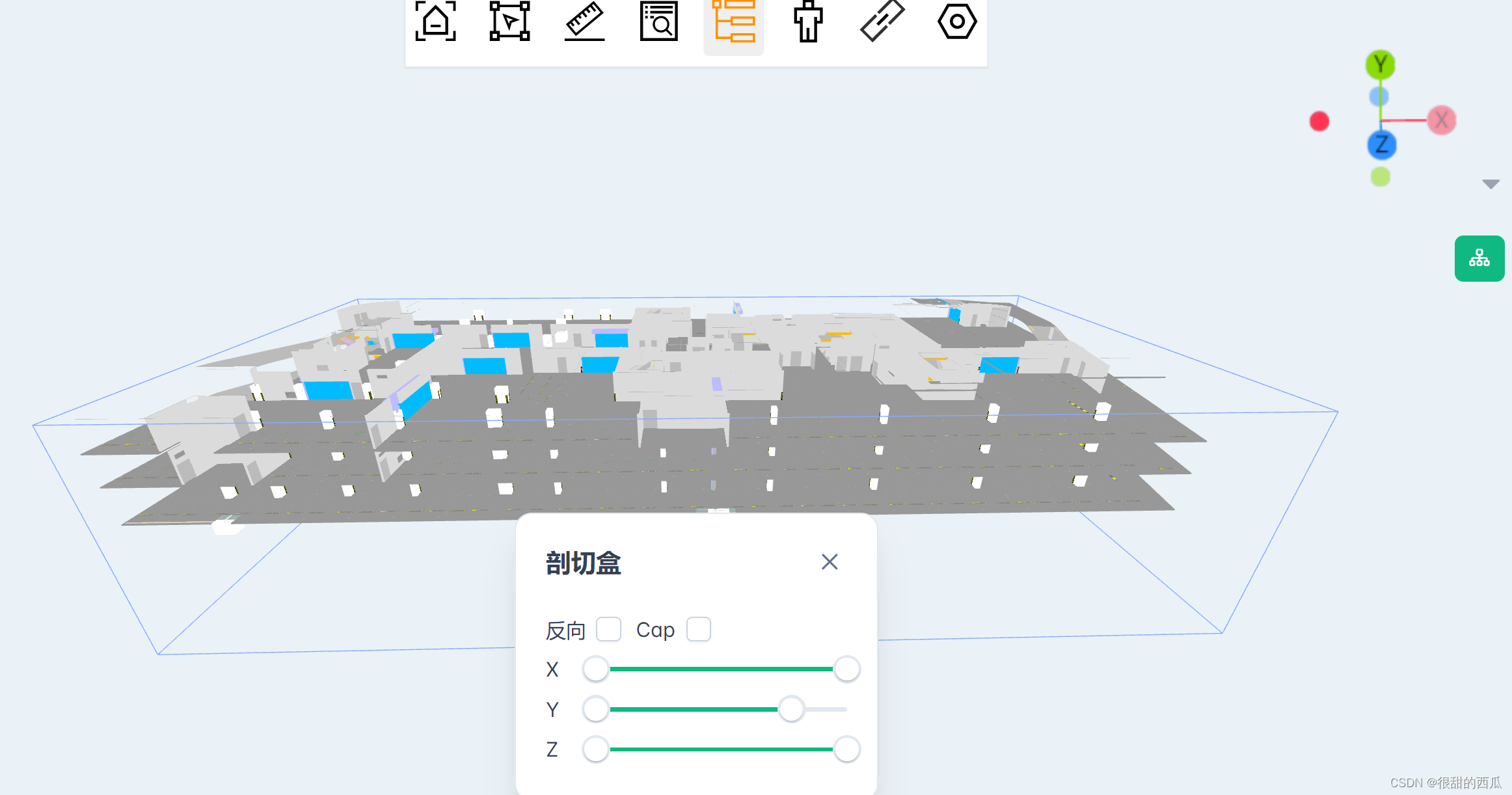The image size is (1512, 795).
Task: Activate the ruler measurement tool
Action: tap(584, 22)
